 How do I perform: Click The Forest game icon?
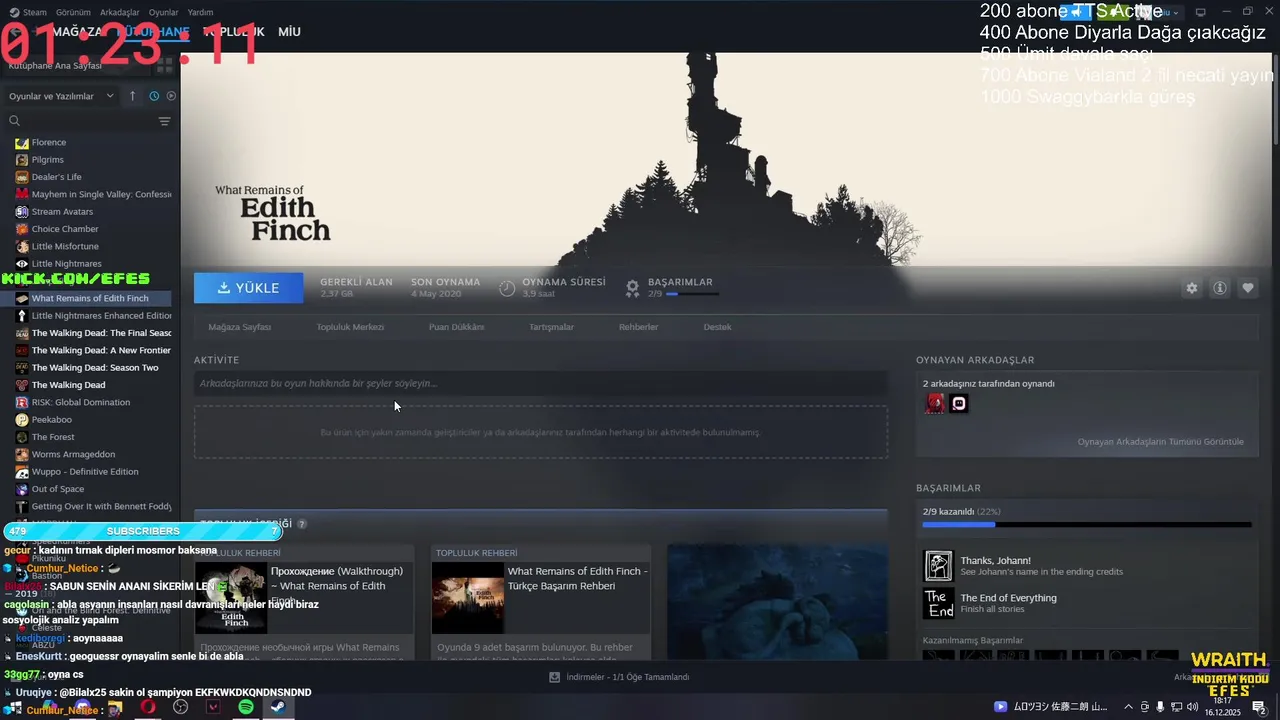pos(22,437)
